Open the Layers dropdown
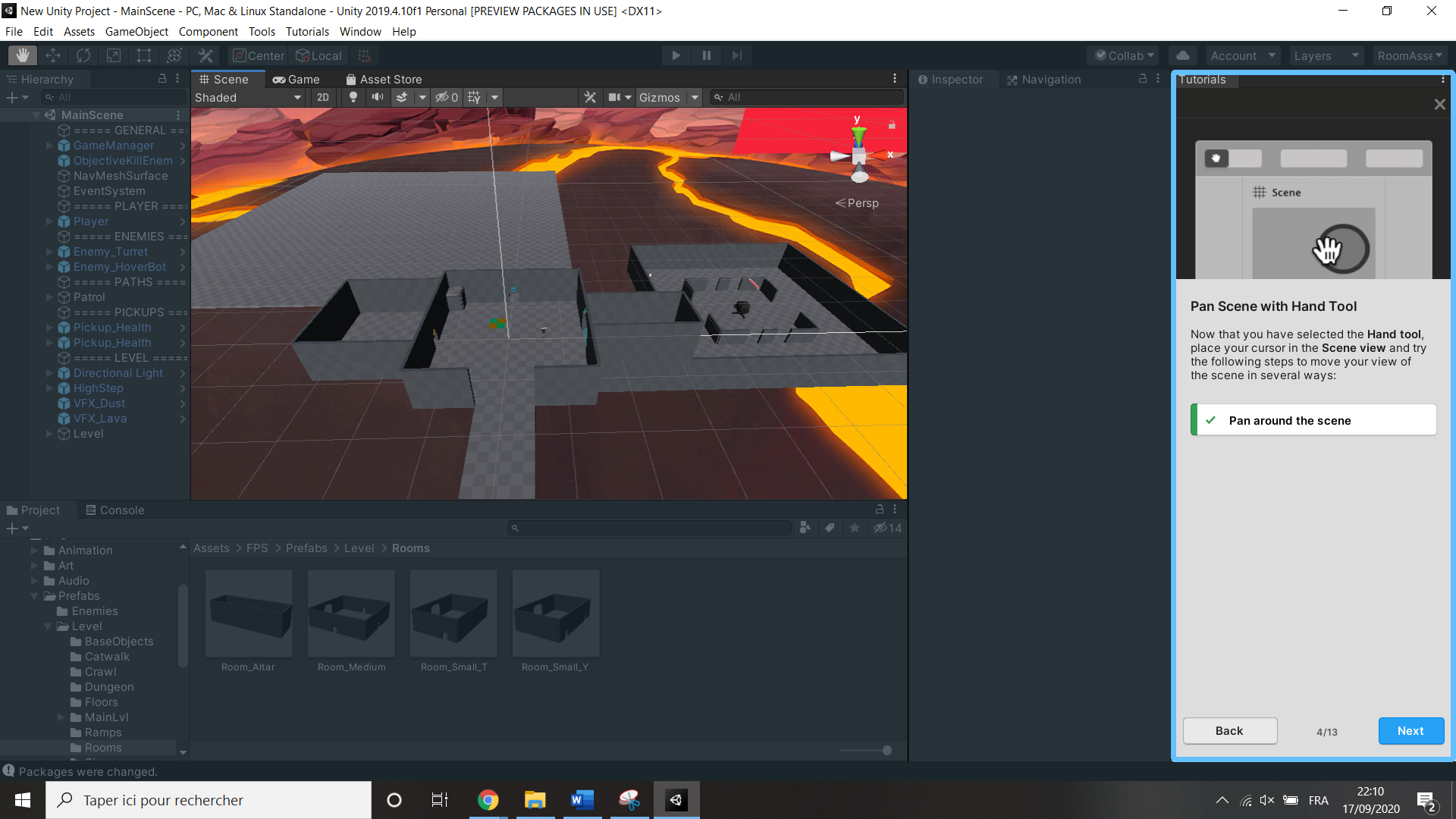 pyautogui.click(x=1326, y=55)
